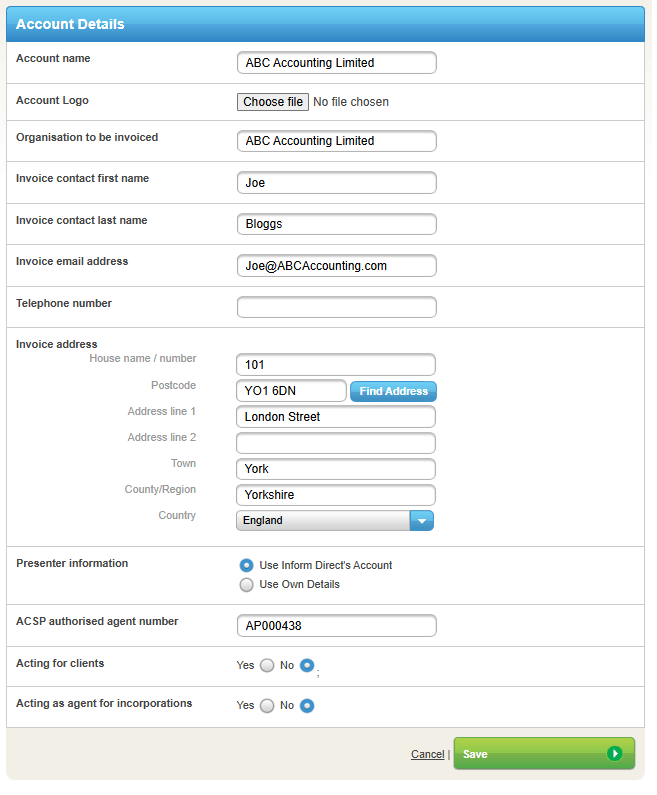Select Use Inform Direct's Account option

coord(247,565)
